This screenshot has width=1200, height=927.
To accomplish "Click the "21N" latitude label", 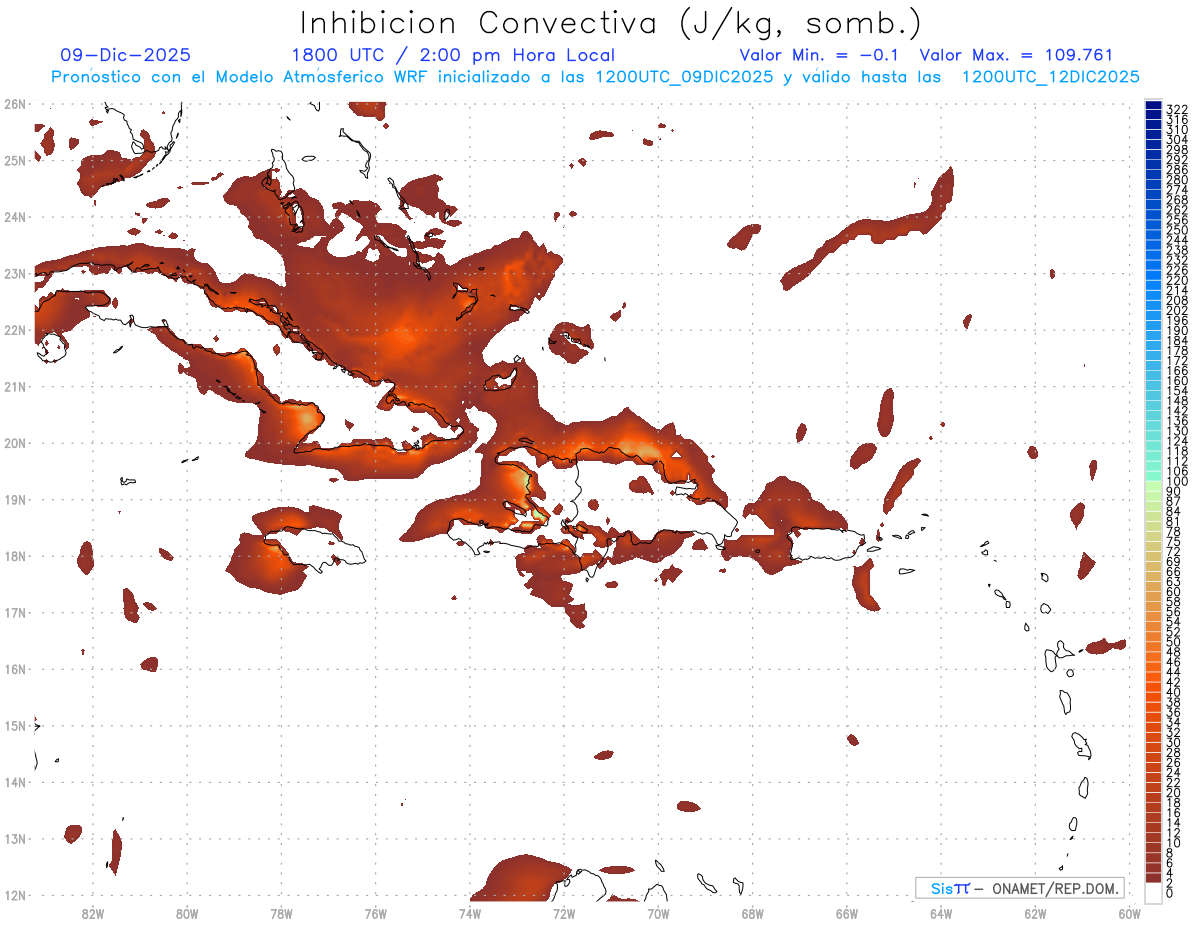I will coord(15,386).
